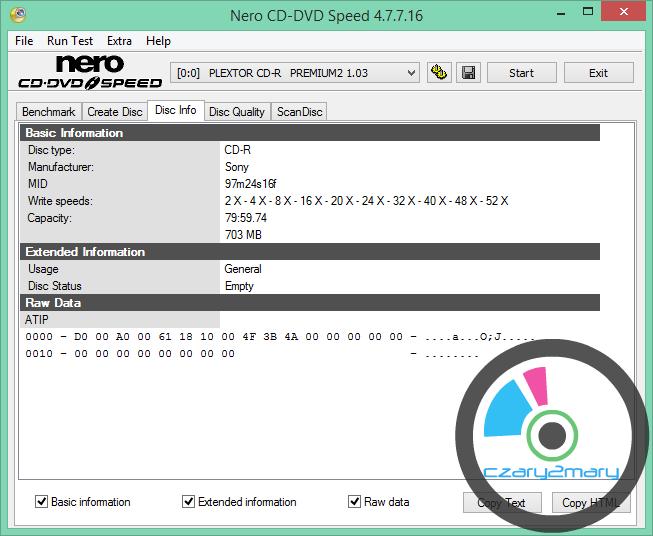This screenshot has height=536, width=653.
Task: Go to the Create Disc tab
Action: 114,112
